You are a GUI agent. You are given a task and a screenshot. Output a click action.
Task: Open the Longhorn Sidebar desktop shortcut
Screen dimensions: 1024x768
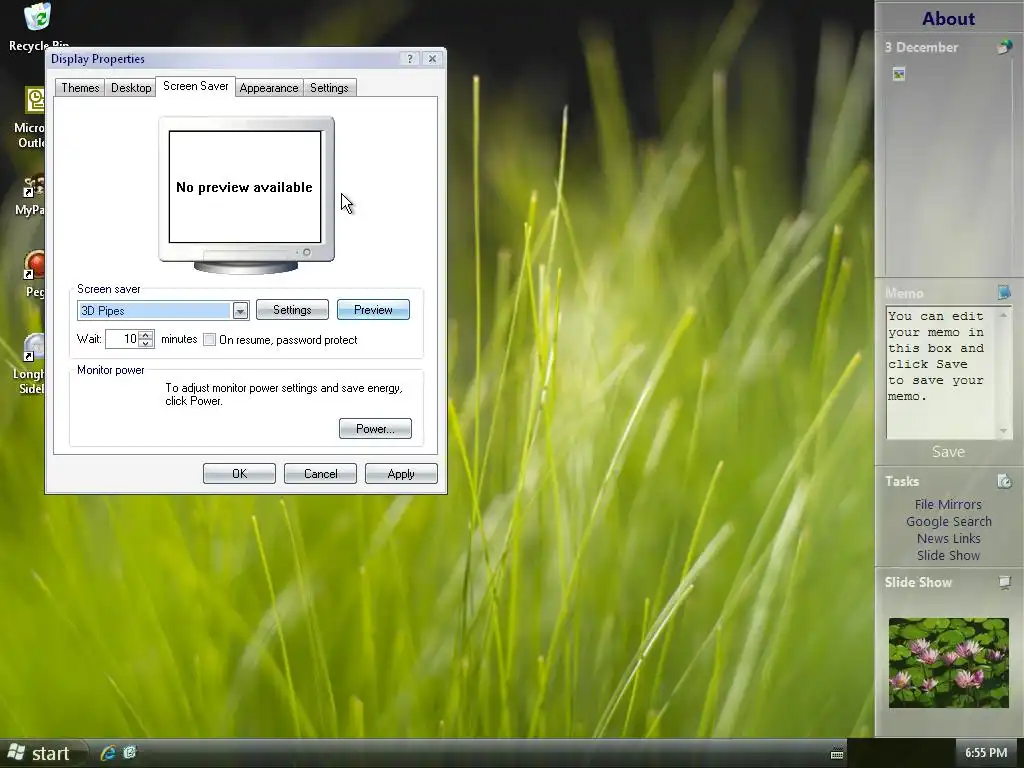(30, 364)
